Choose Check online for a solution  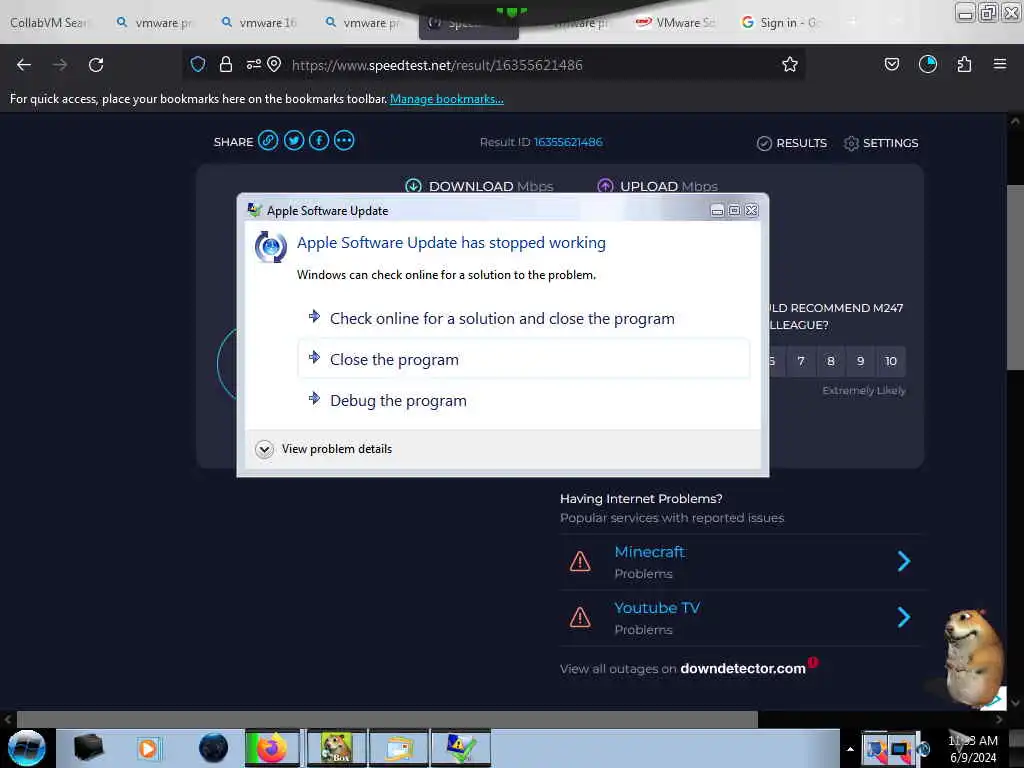pos(524,318)
